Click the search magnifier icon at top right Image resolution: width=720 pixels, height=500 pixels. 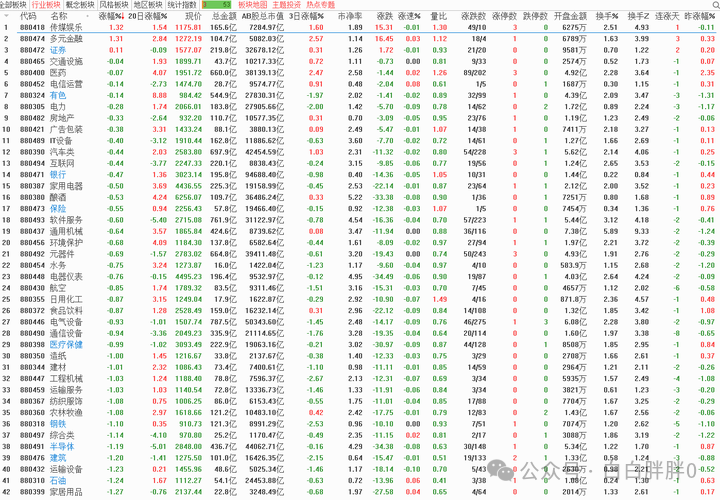716,5
